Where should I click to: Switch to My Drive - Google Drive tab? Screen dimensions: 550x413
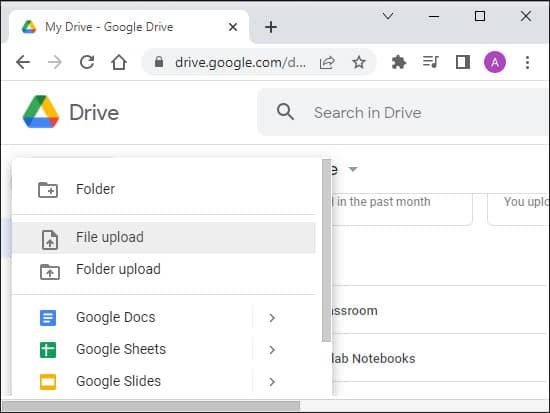pyautogui.click(x=129, y=27)
